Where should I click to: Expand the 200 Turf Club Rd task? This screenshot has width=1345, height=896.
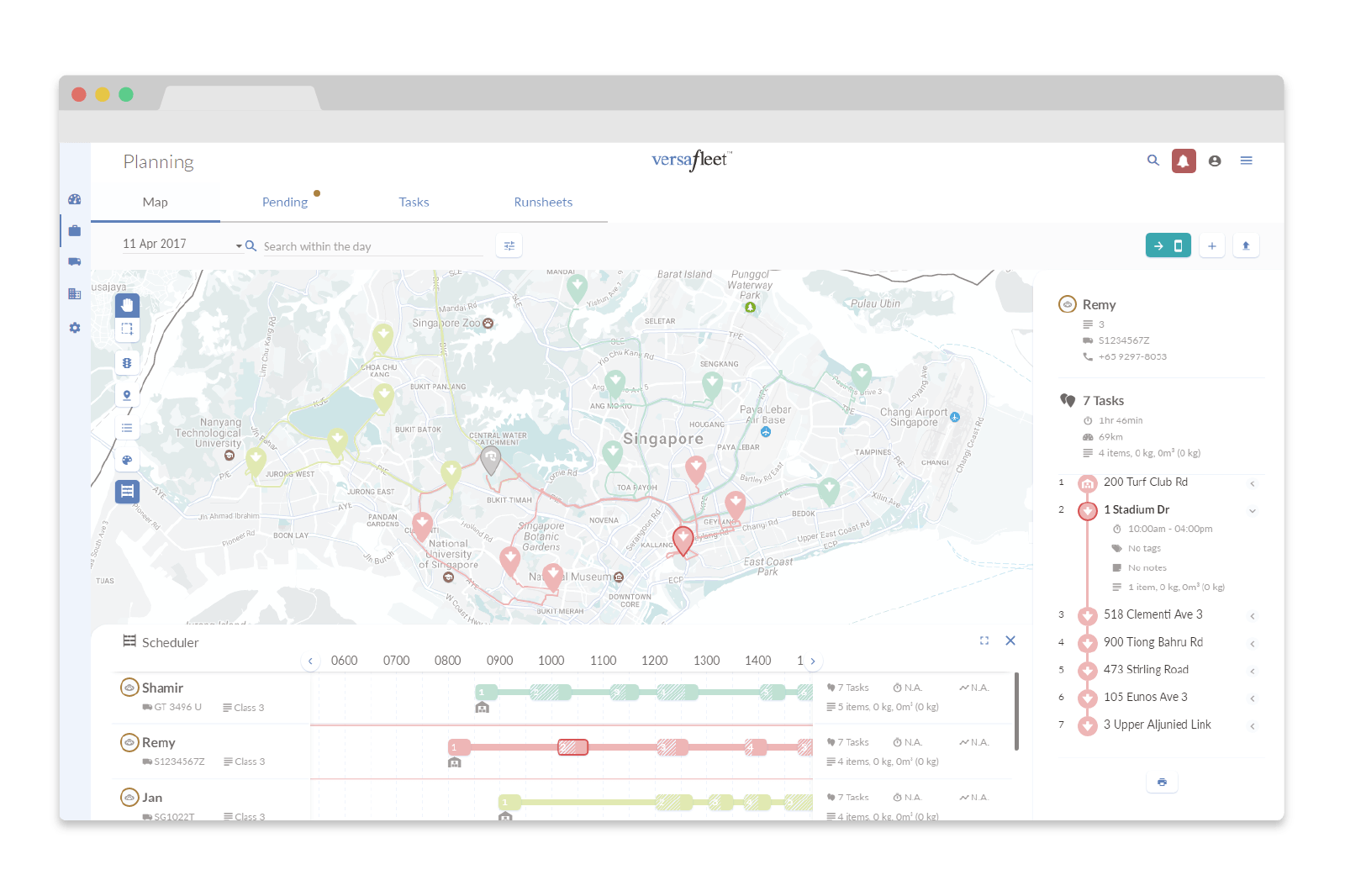(x=1253, y=483)
